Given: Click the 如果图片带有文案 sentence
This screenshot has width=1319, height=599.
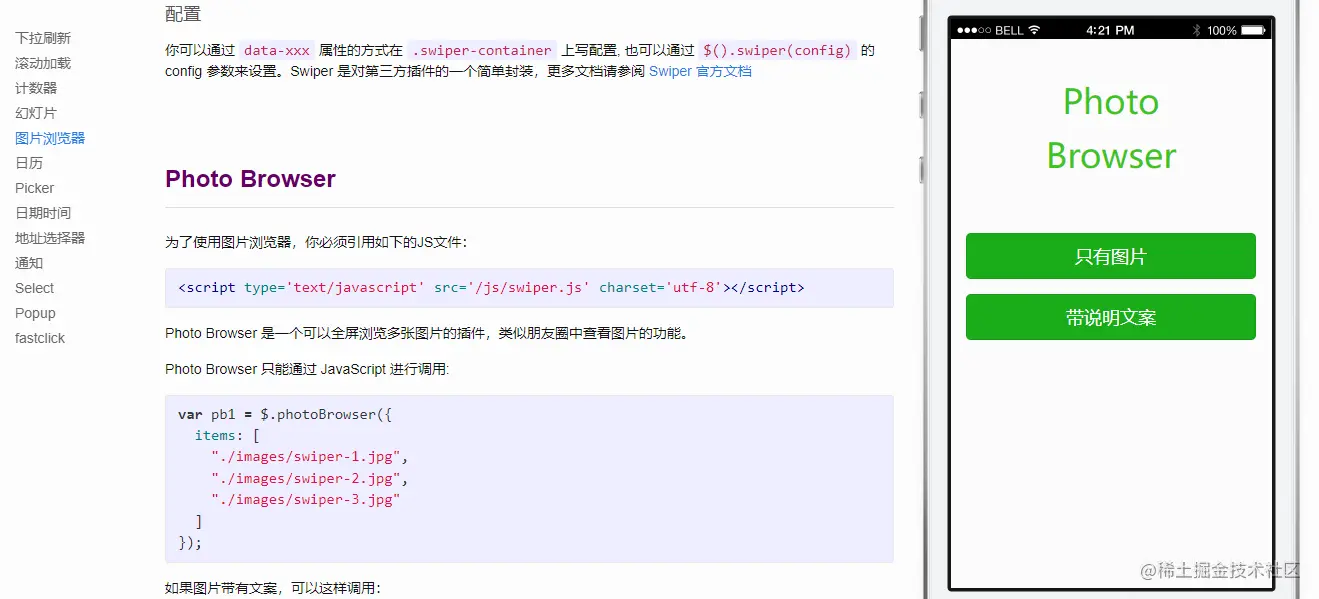Looking at the screenshot, I should (273, 588).
